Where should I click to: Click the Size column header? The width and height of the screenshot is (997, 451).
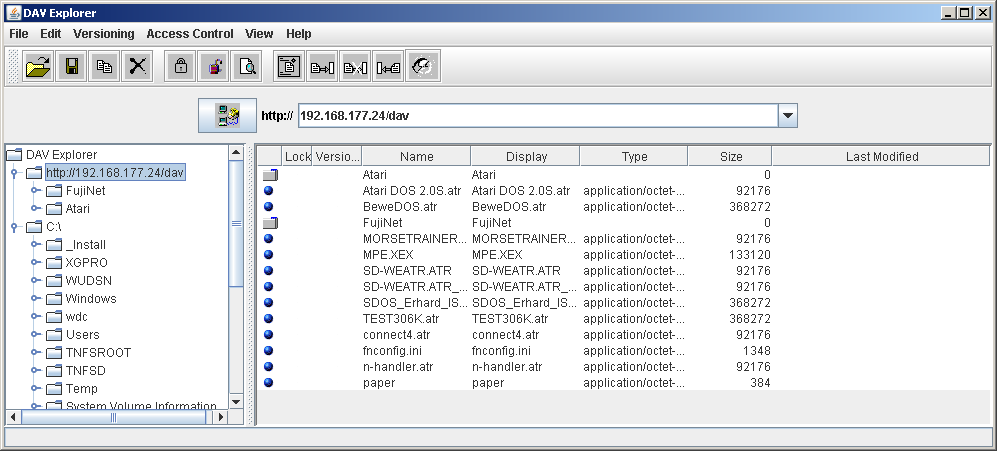[730, 157]
